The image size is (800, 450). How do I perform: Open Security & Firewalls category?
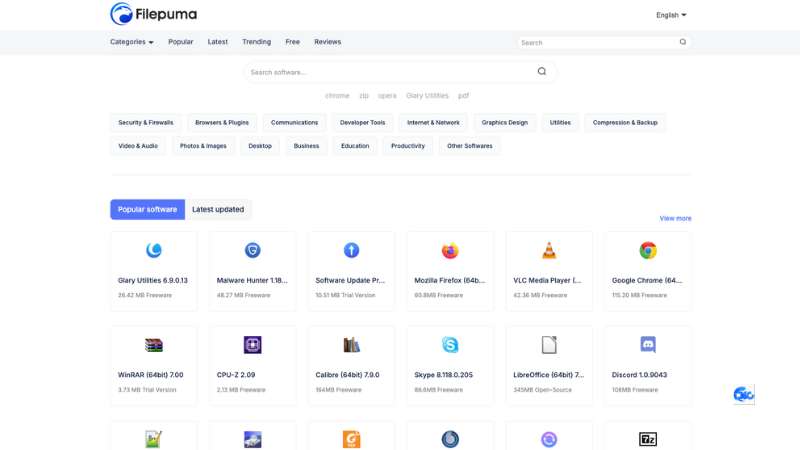[146, 122]
